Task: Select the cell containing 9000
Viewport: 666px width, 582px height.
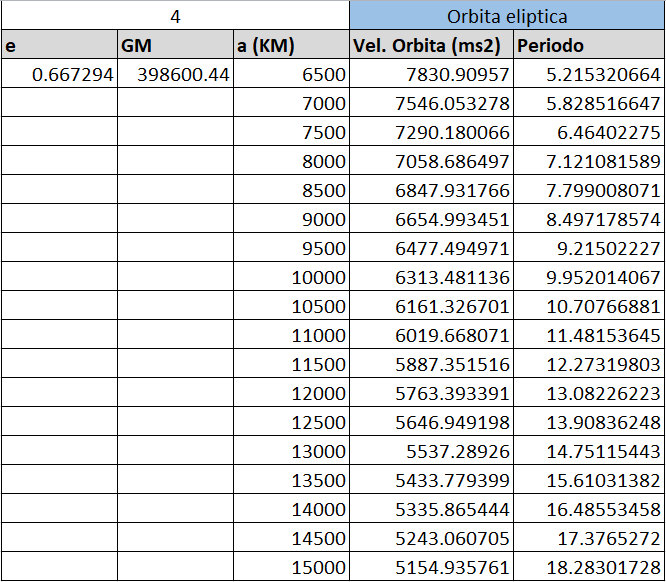Action: [x=291, y=218]
